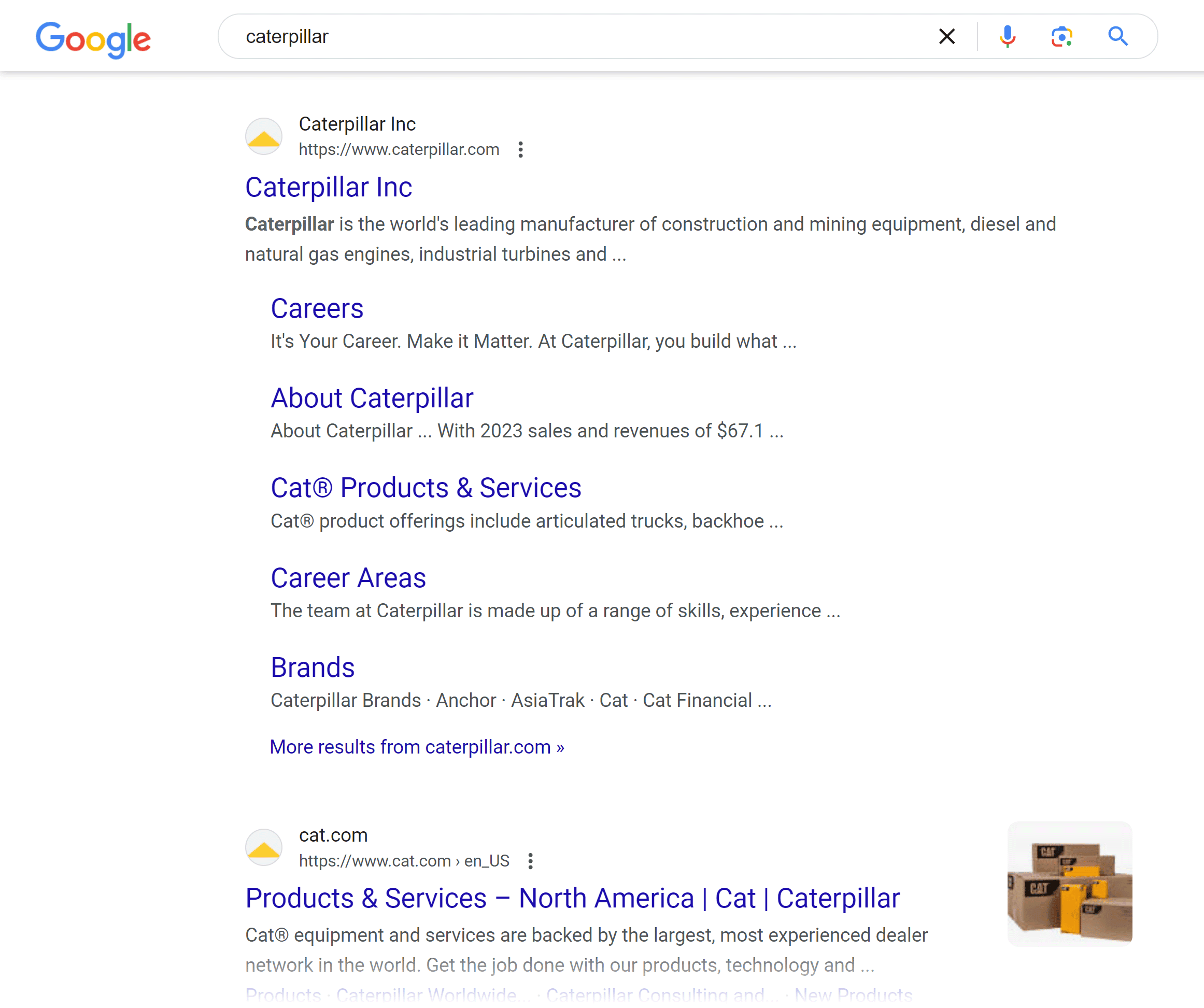Image resolution: width=1204 pixels, height=1008 pixels.
Task: Show more results from caterpillar.com
Action: (417, 746)
